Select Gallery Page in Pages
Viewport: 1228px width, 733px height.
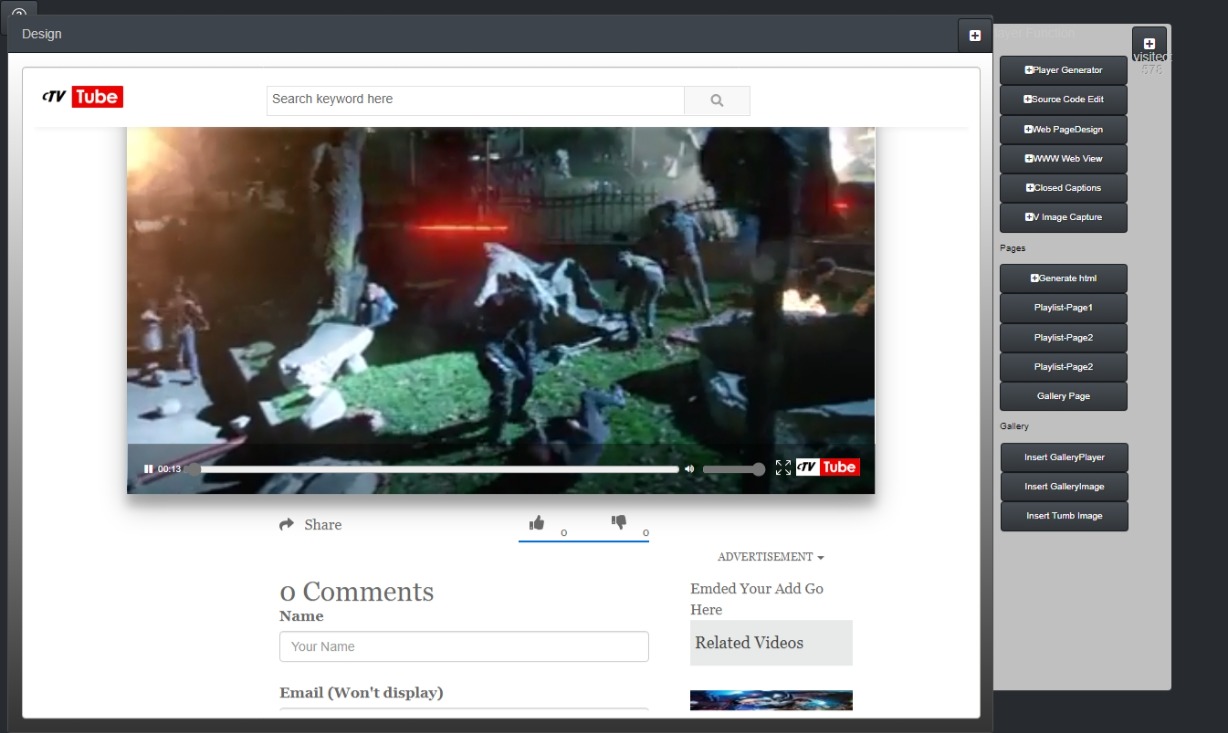pyautogui.click(x=1064, y=396)
